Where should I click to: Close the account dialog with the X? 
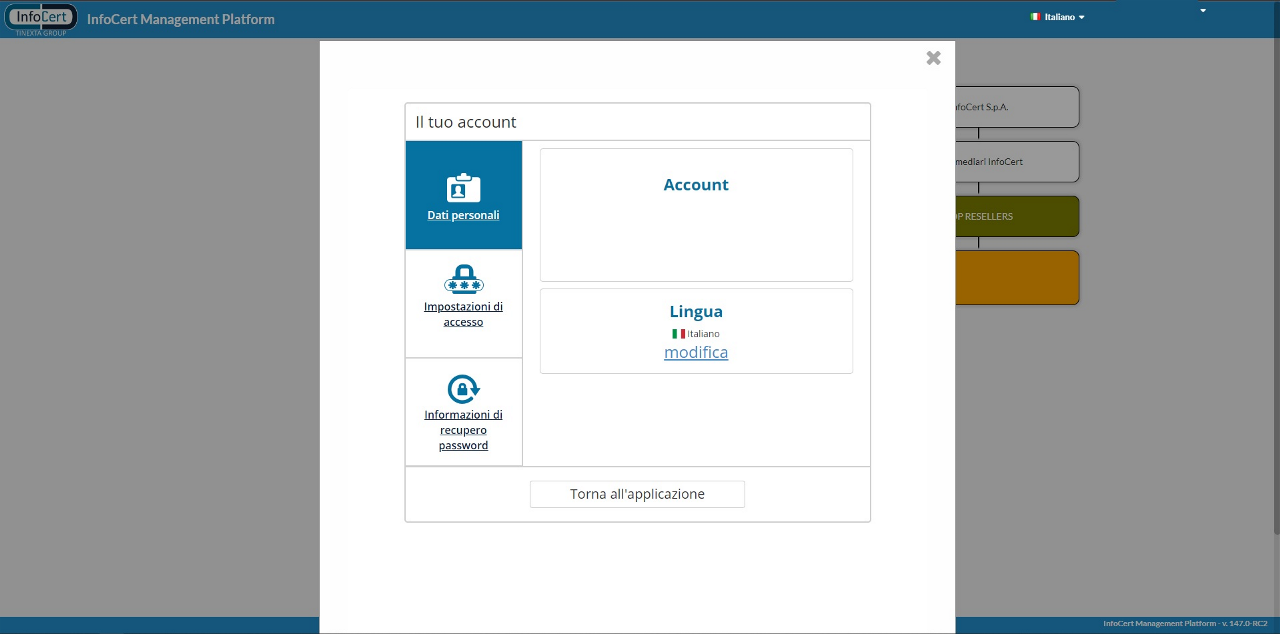pyautogui.click(x=933, y=58)
